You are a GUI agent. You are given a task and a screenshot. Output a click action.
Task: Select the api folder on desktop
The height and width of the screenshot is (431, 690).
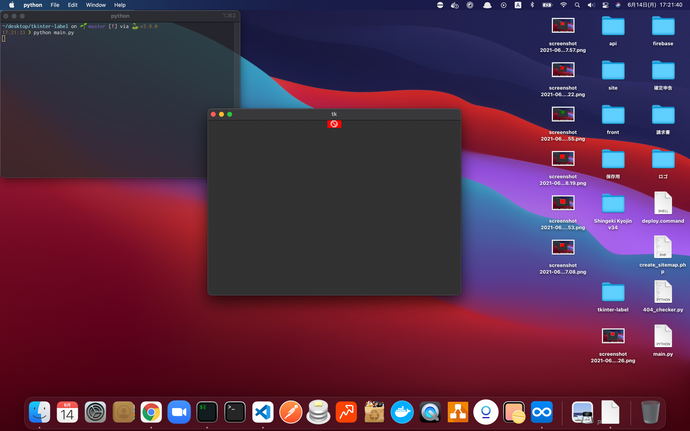(x=613, y=26)
